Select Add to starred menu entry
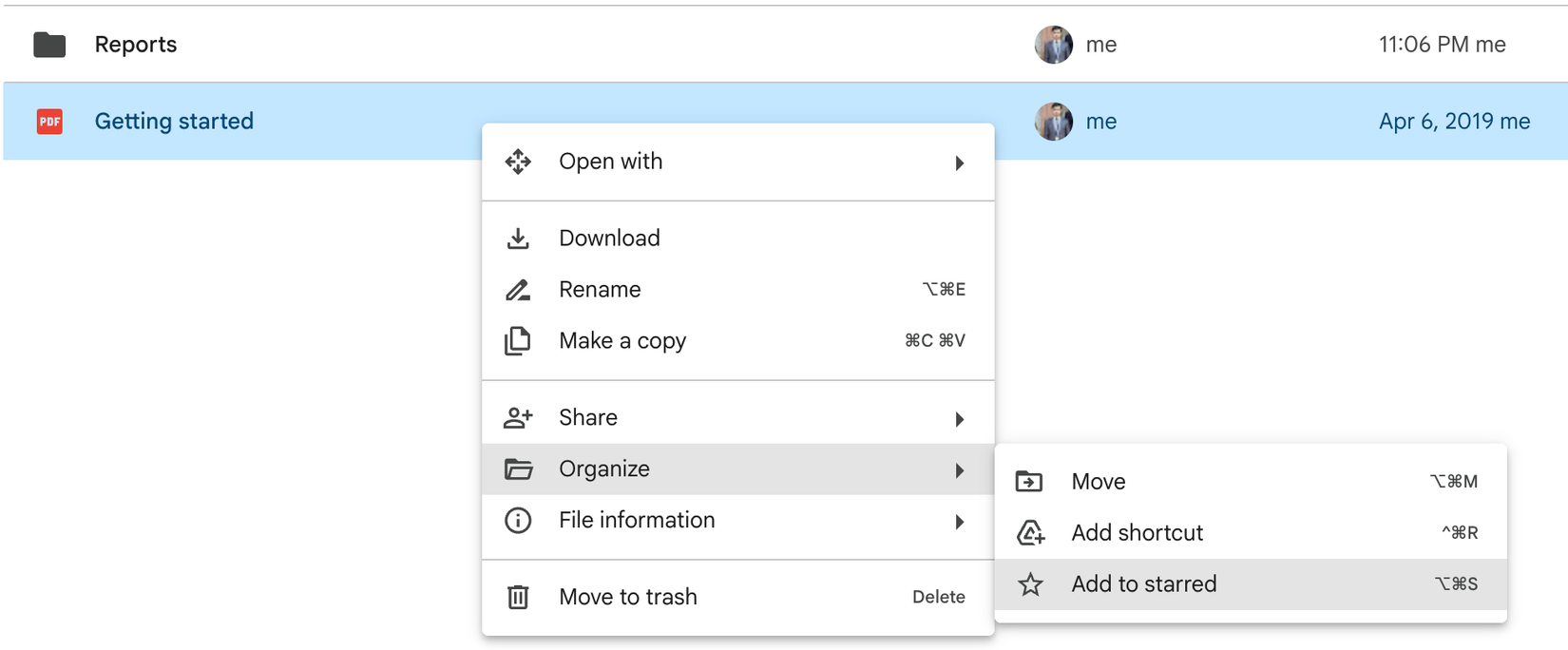1568x650 pixels. (1143, 584)
